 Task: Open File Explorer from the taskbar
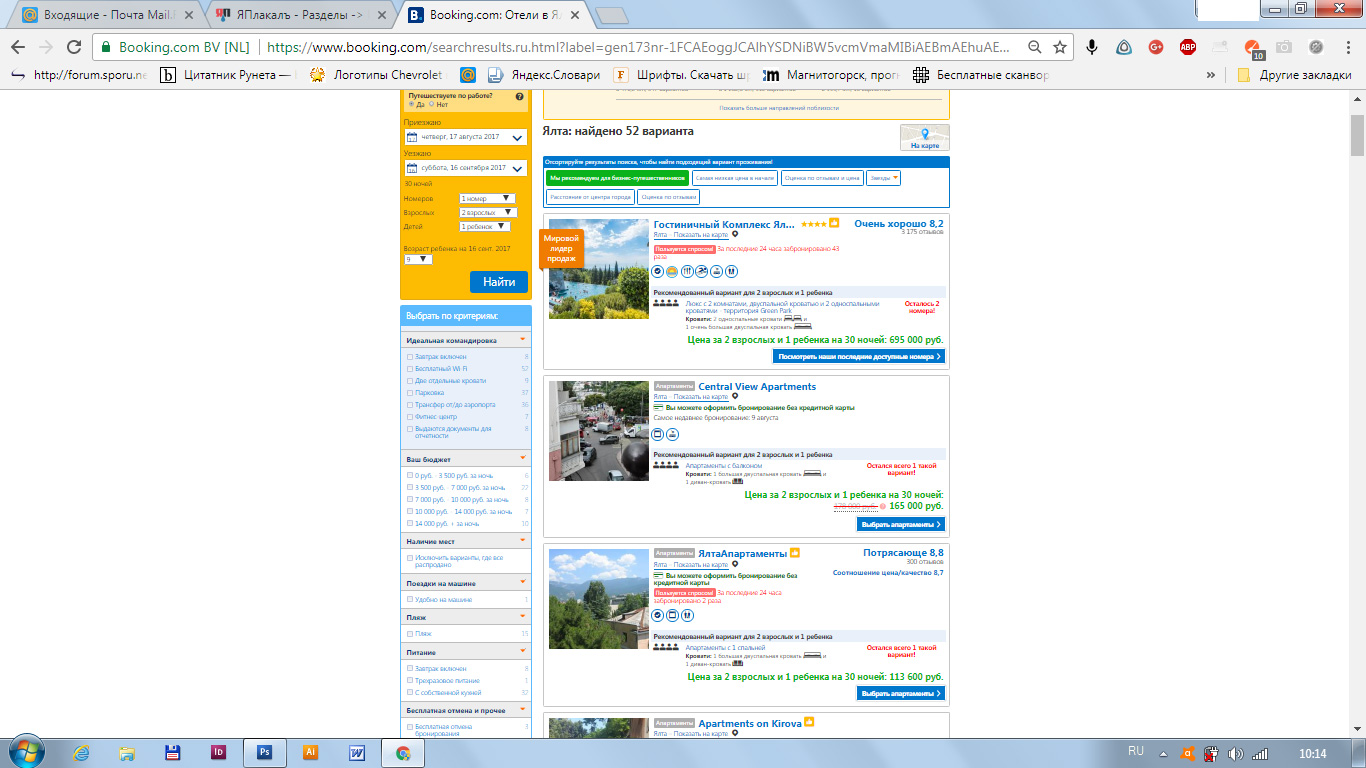pos(127,753)
